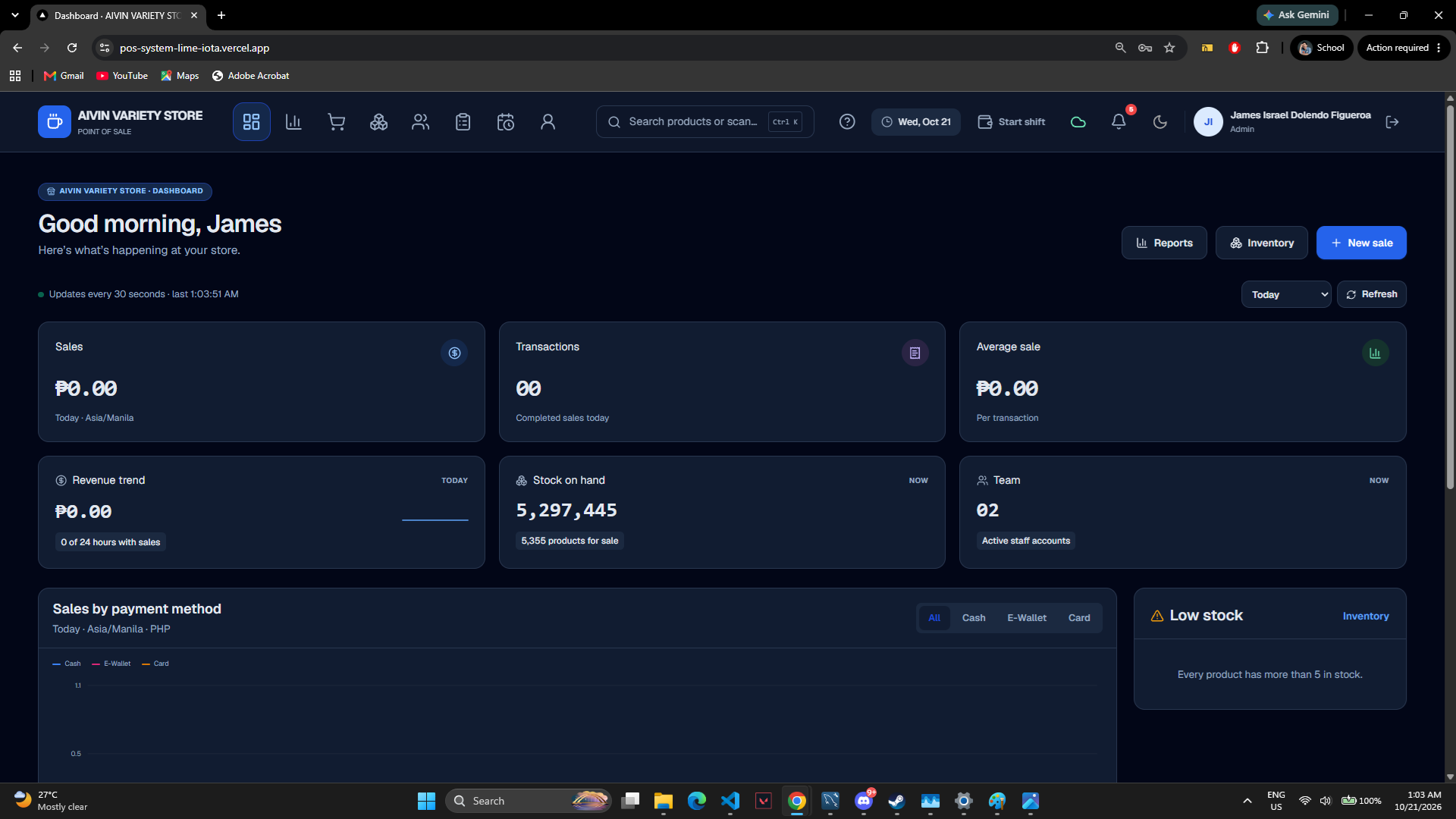Open File Explorer from taskbar
The width and height of the screenshot is (1456, 819).
tap(664, 801)
